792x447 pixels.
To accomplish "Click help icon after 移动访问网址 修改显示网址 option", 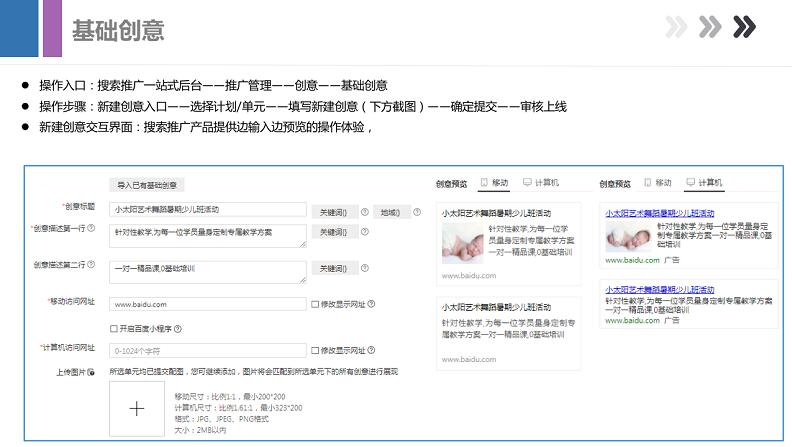I will pyautogui.click(x=369, y=304).
